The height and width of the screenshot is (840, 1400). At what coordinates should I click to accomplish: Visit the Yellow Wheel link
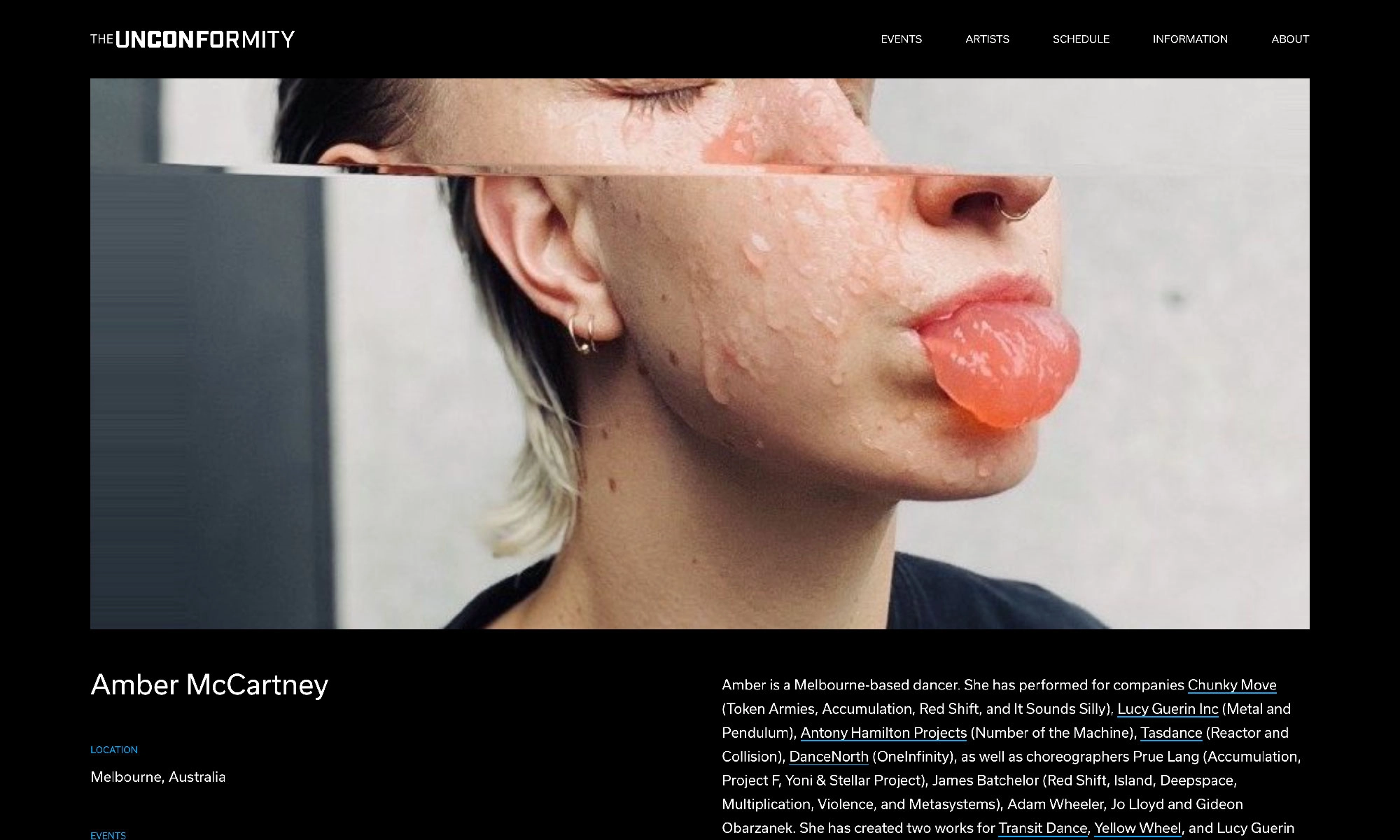[1137, 828]
